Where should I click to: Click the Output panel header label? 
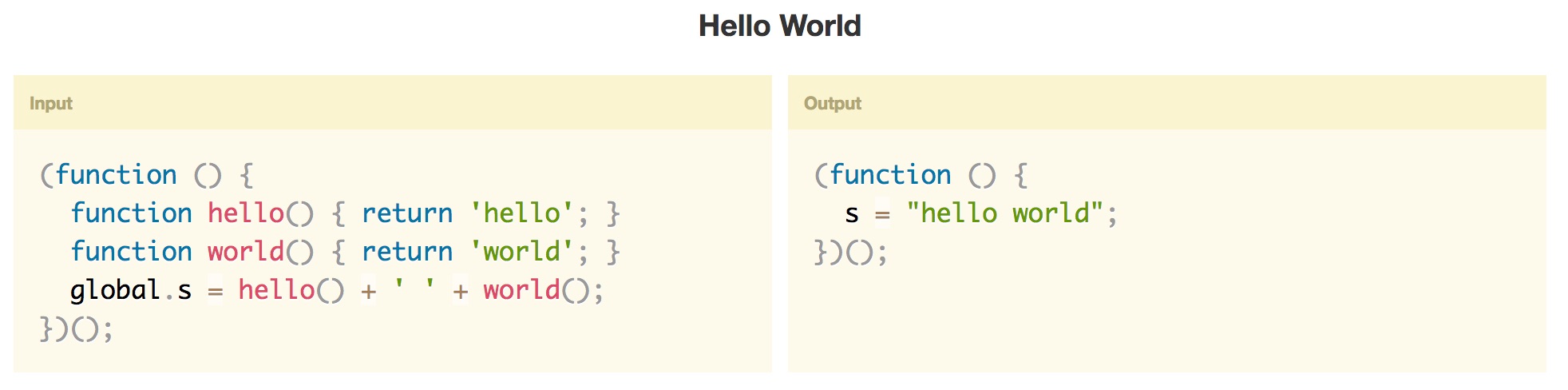click(x=832, y=103)
